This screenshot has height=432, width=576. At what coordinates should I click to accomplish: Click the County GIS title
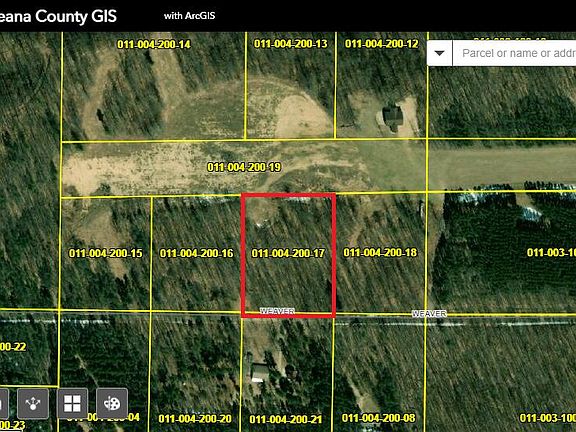tap(58, 16)
